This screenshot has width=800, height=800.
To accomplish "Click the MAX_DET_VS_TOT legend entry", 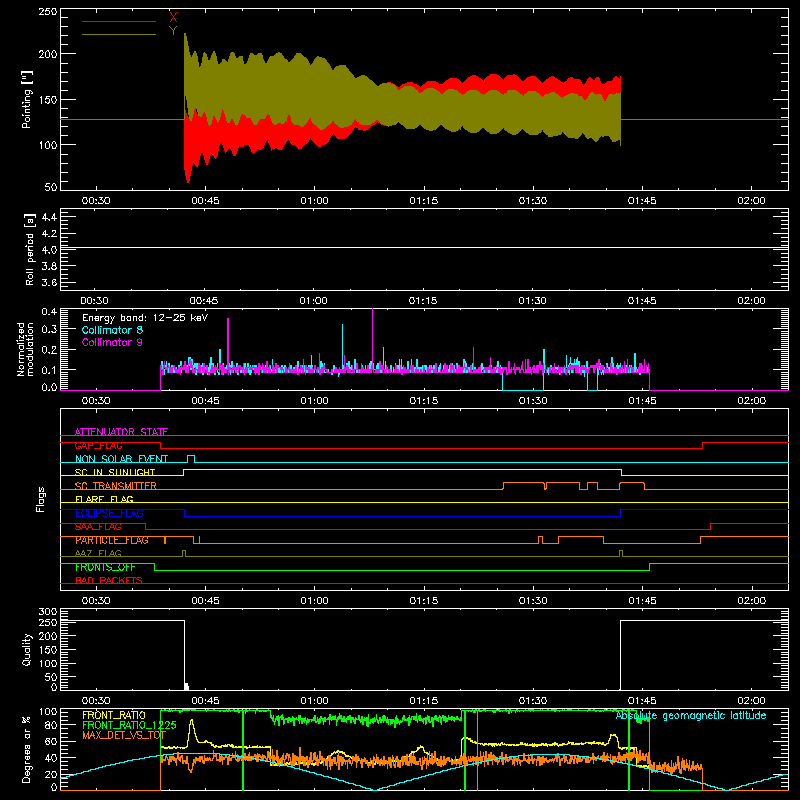I will [124, 735].
